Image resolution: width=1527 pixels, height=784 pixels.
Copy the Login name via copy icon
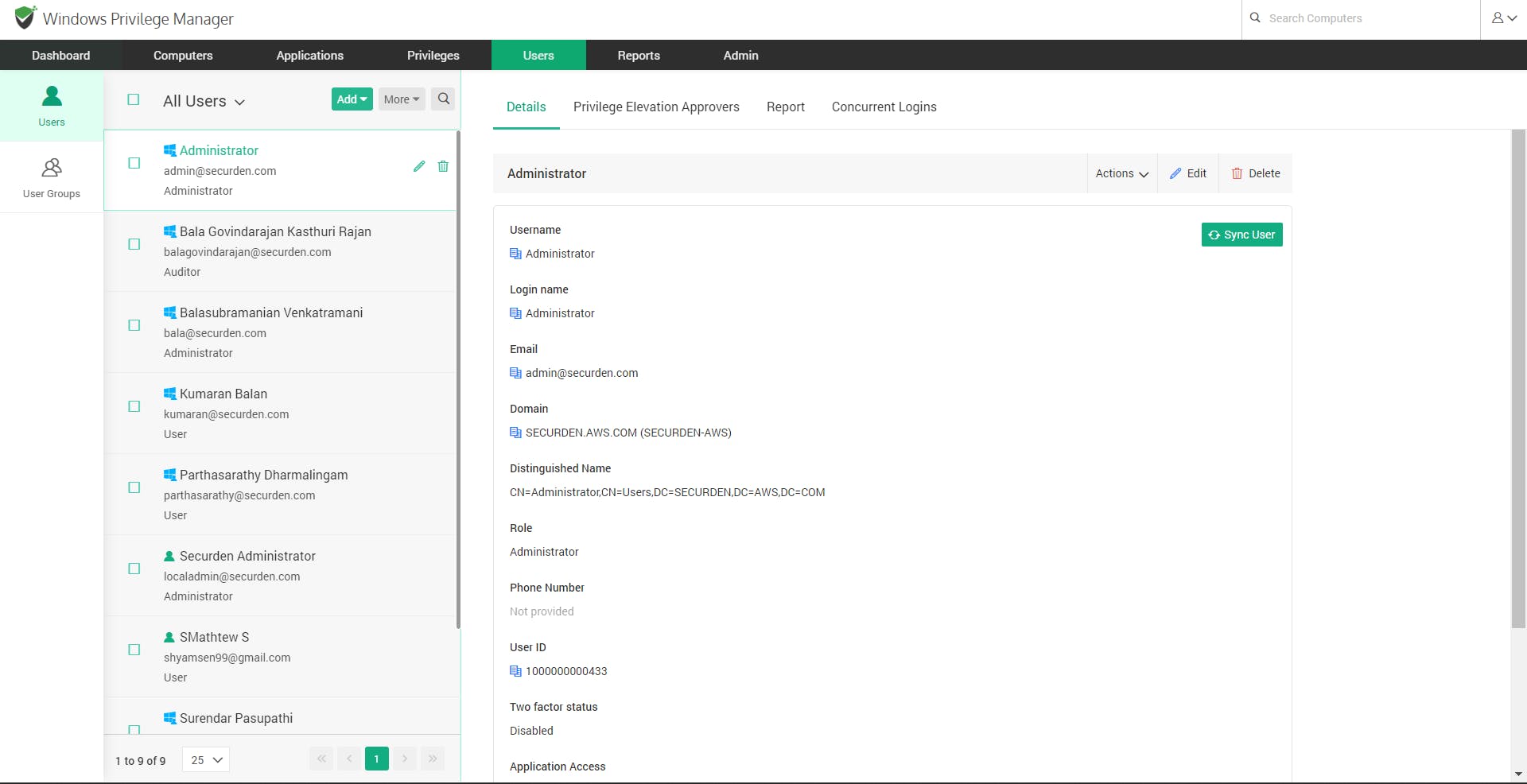tap(515, 313)
